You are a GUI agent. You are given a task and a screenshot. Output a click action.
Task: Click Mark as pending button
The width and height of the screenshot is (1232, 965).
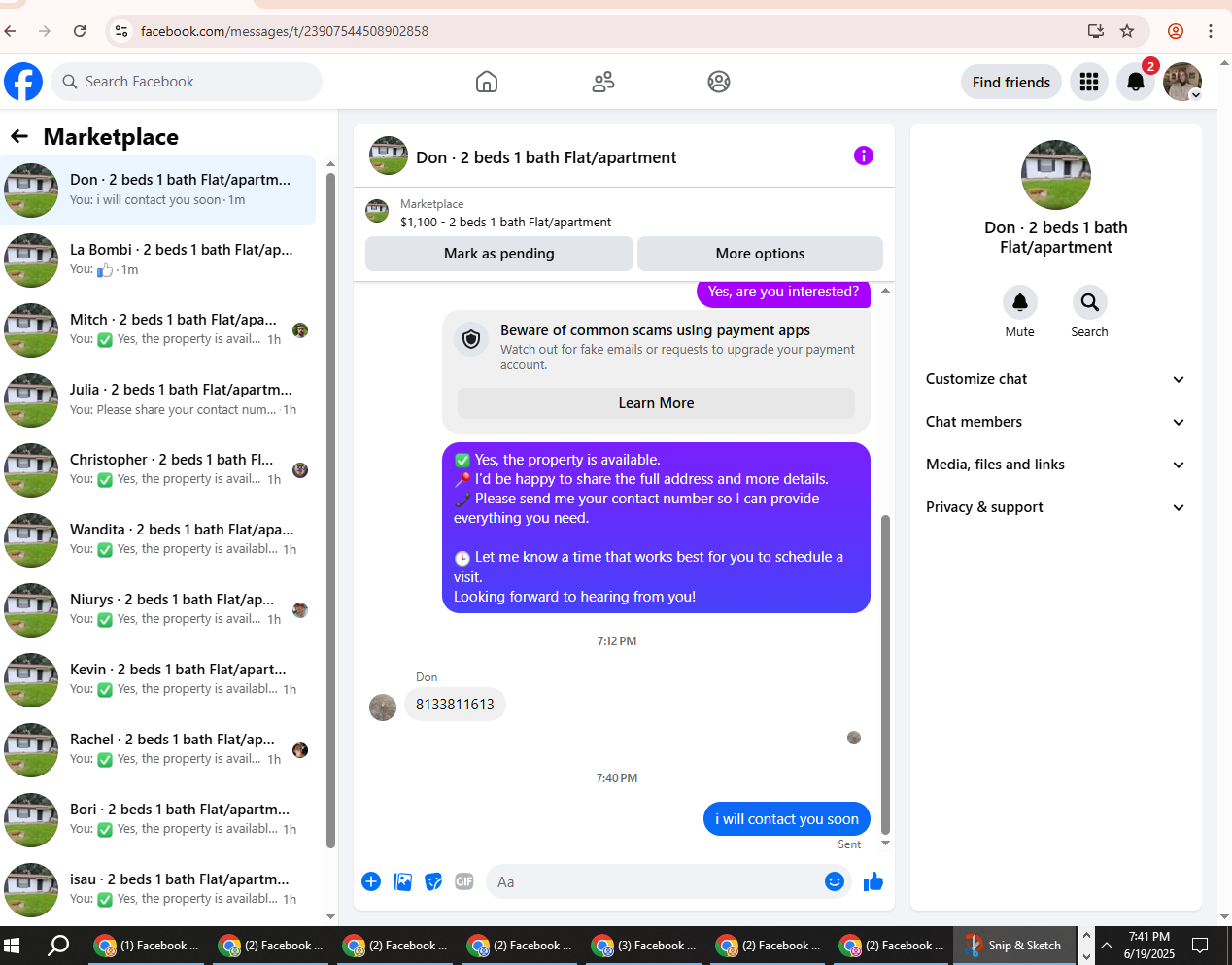499,254
